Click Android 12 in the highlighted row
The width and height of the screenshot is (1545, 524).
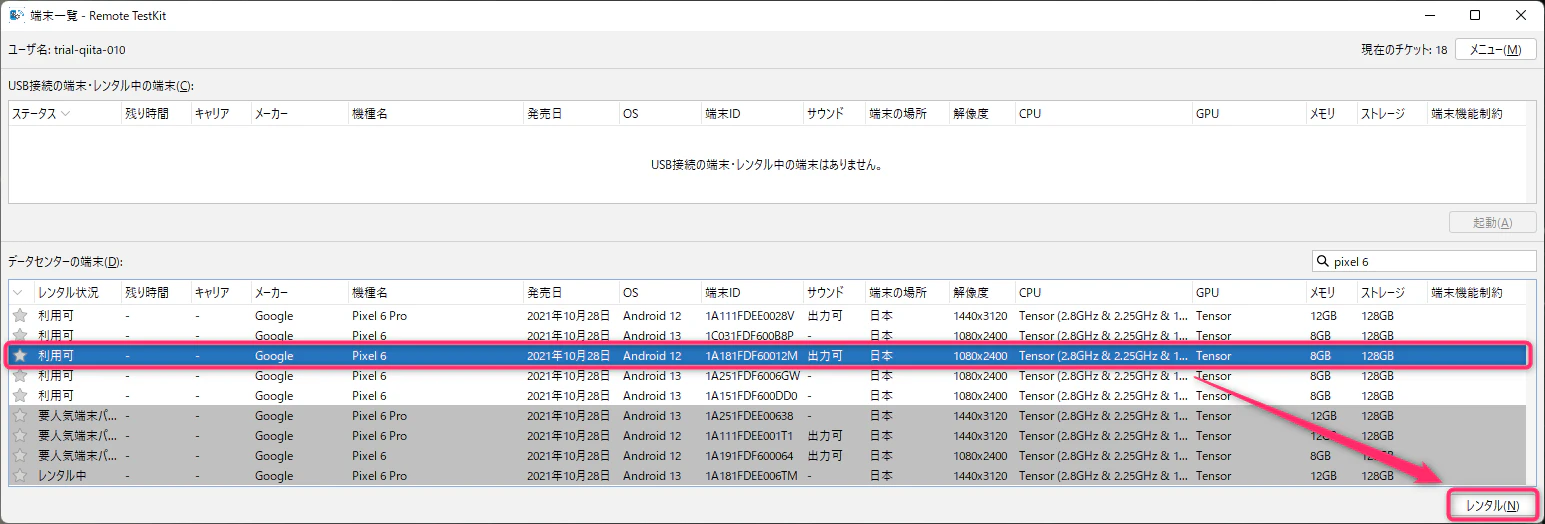[x=651, y=356]
